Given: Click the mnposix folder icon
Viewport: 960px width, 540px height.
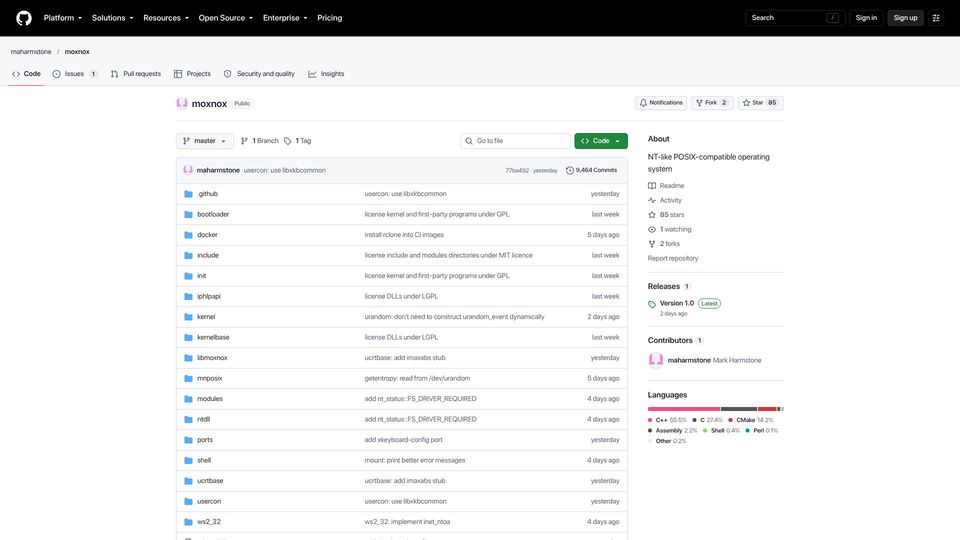Looking at the screenshot, I should (189, 378).
